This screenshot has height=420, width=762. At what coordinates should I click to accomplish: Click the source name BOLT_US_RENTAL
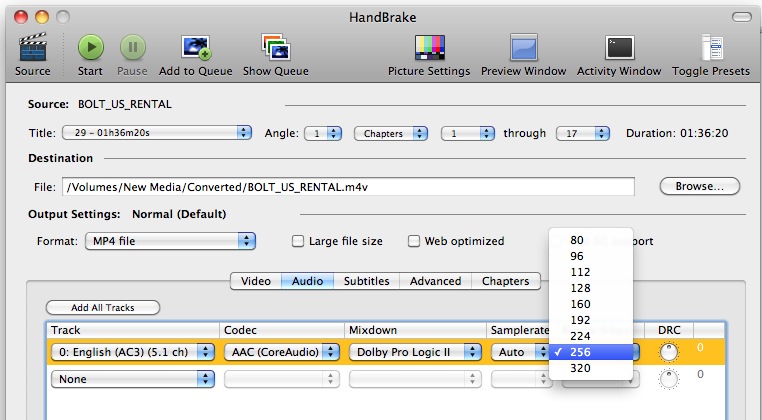(124, 105)
